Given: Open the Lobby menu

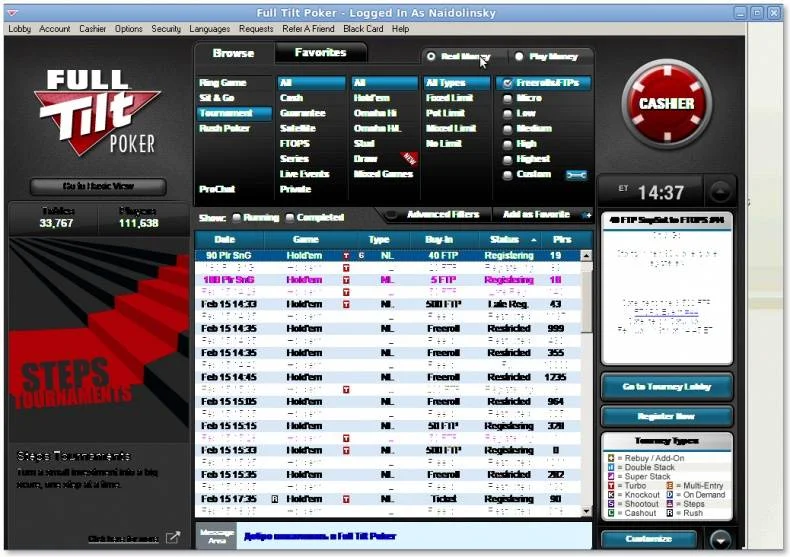Looking at the screenshot, I should tap(20, 29).
